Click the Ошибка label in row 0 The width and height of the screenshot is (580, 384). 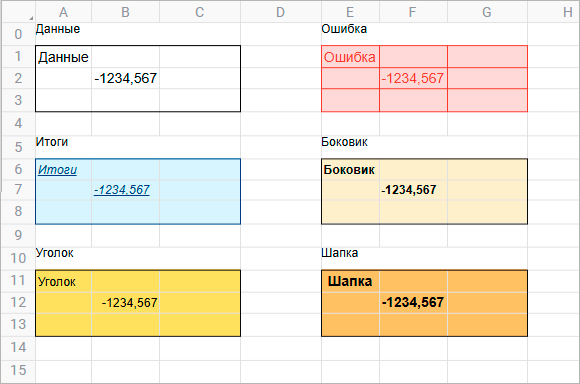[344, 29]
